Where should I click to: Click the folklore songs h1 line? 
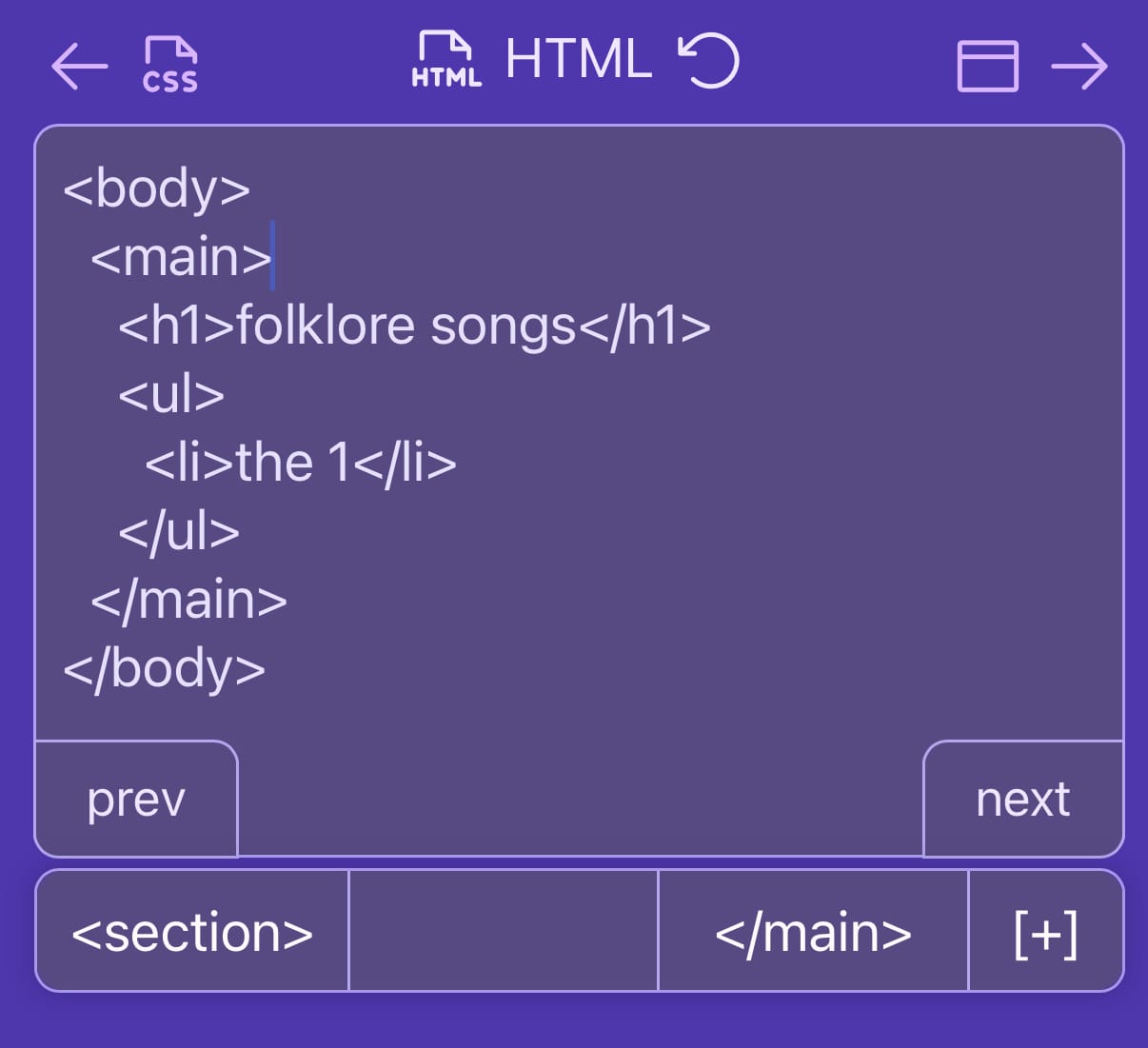click(414, 326)
